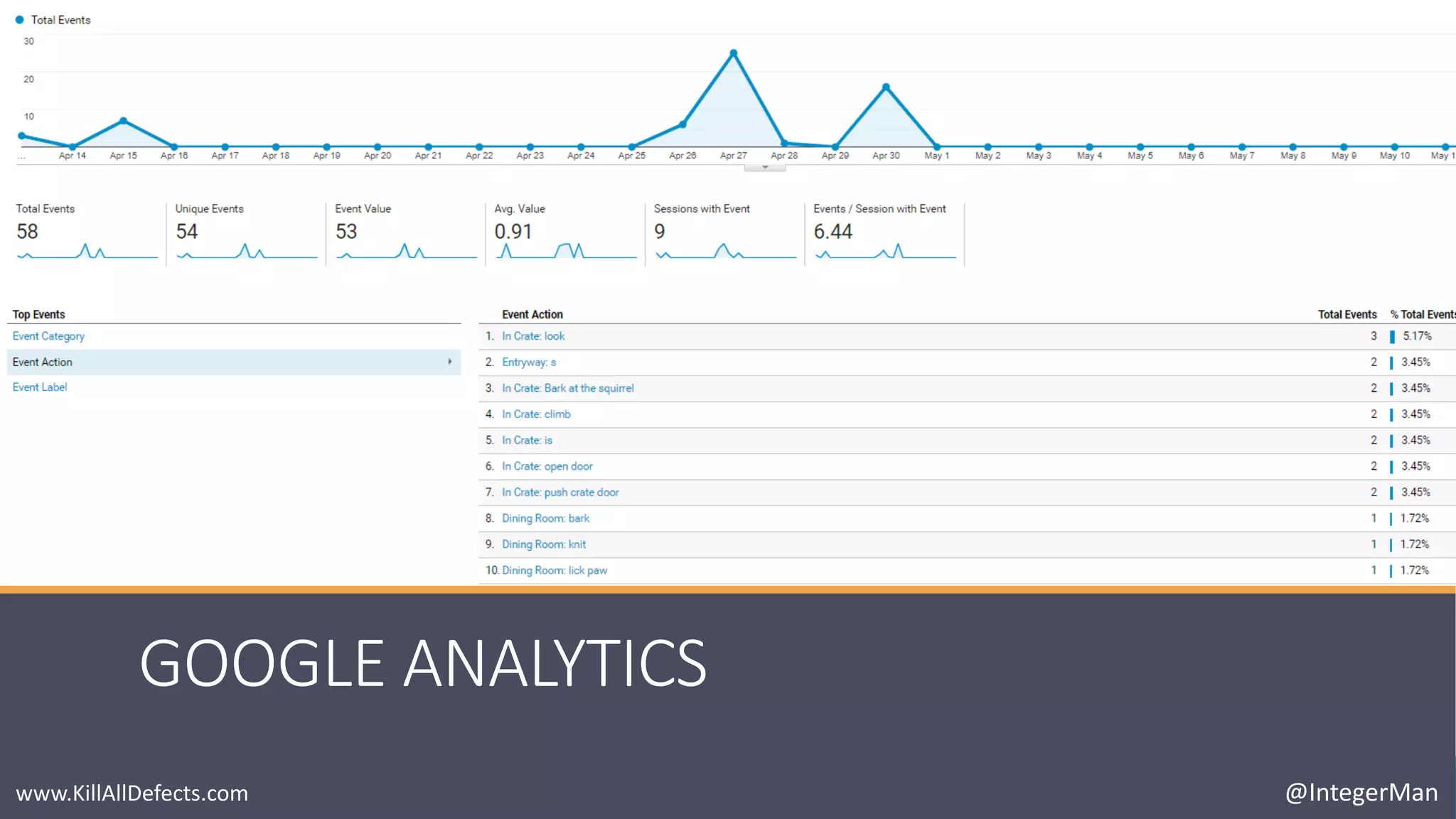Select the Unique Events metric tile showing 54
The width and height of the screenshot is (1456, 819).
(246, 234)
